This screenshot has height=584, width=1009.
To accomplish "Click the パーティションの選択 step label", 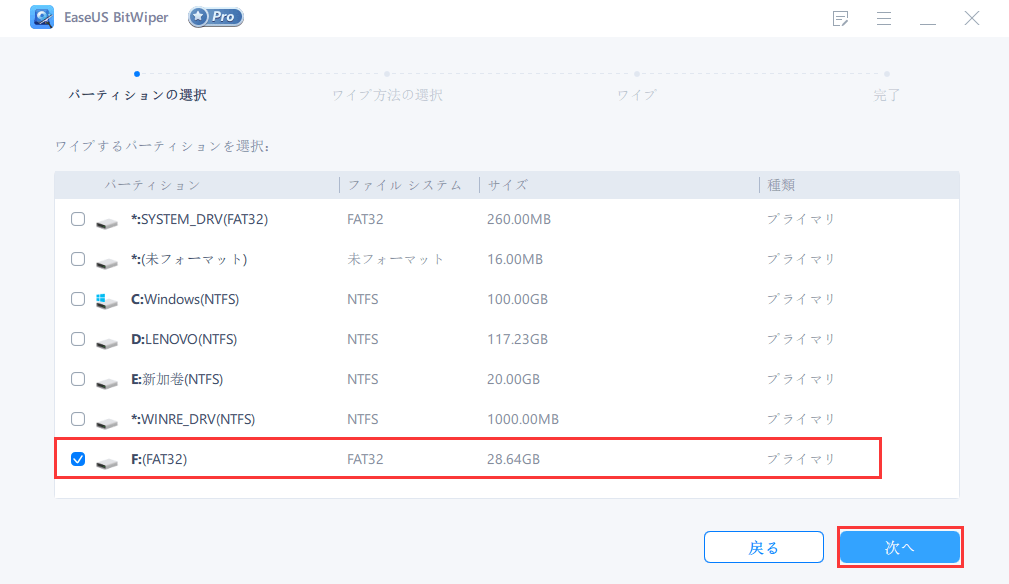I will click(x=137, y=95).
